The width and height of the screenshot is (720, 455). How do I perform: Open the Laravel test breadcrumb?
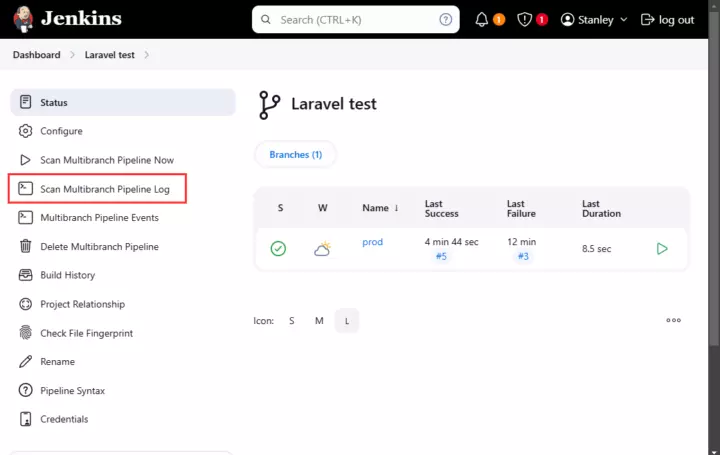click(x=109, y=55)
